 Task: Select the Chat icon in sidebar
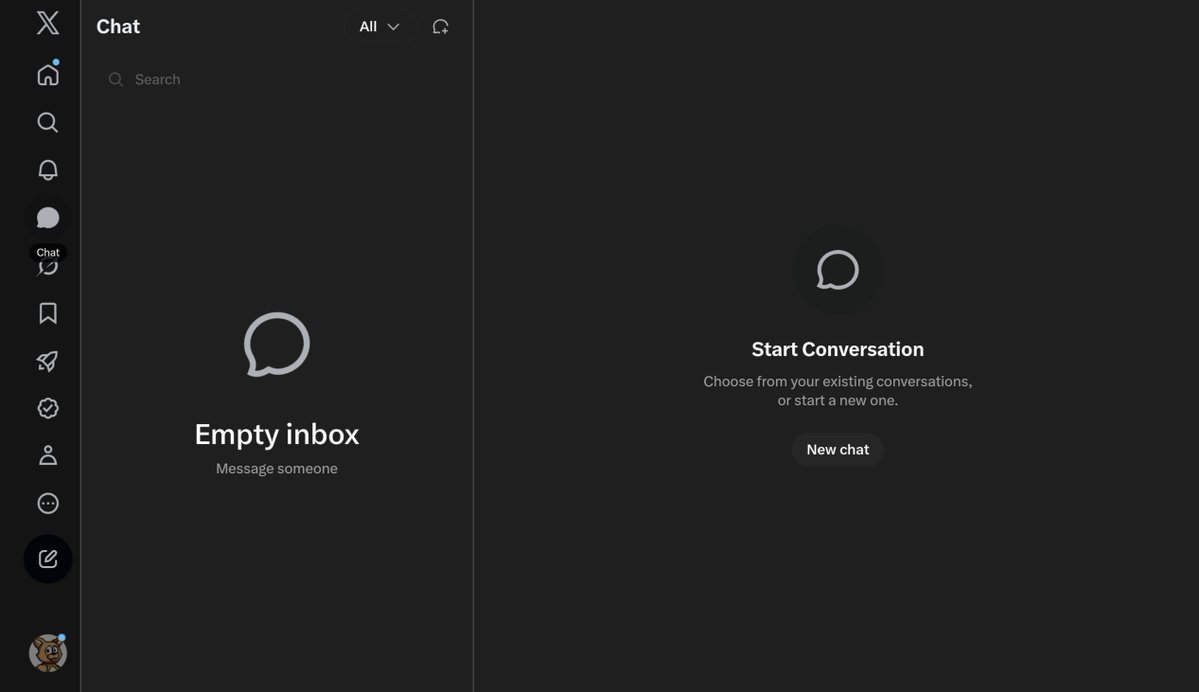click(47, 218)
